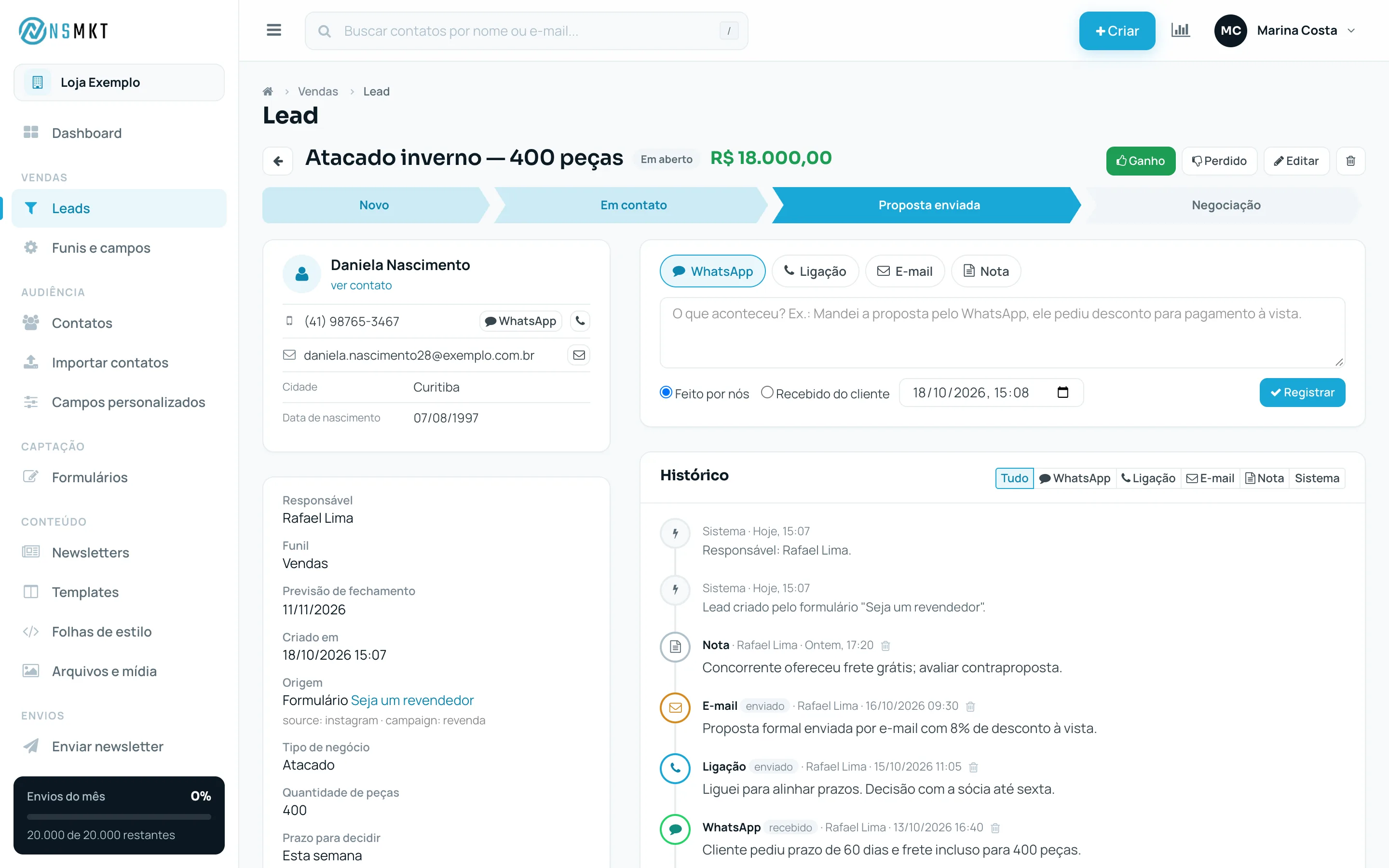Open Leads in sidebar

tap(119, 208)
